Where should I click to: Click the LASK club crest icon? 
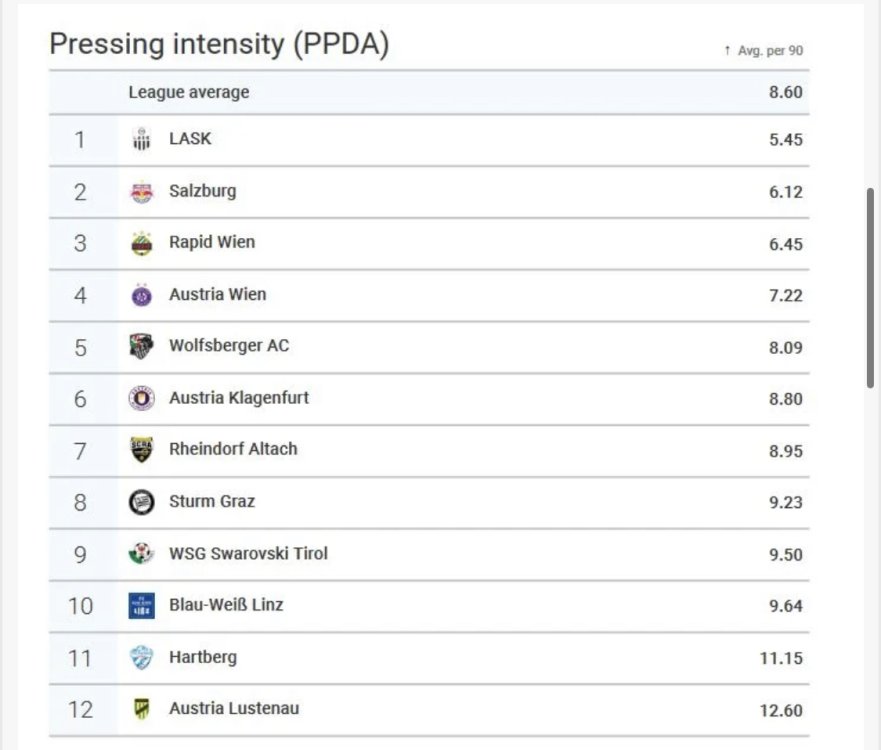click(x=142, y=140)
